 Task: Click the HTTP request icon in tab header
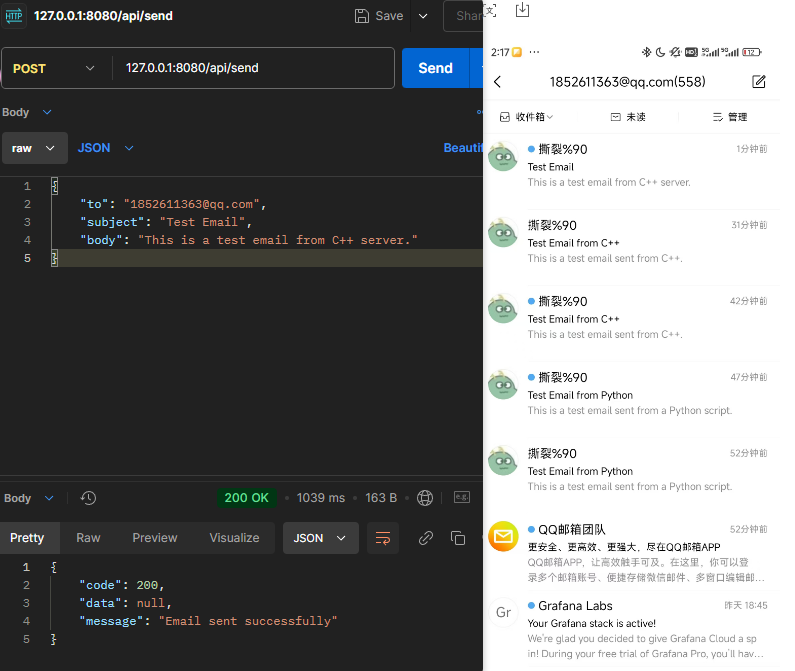14,16
